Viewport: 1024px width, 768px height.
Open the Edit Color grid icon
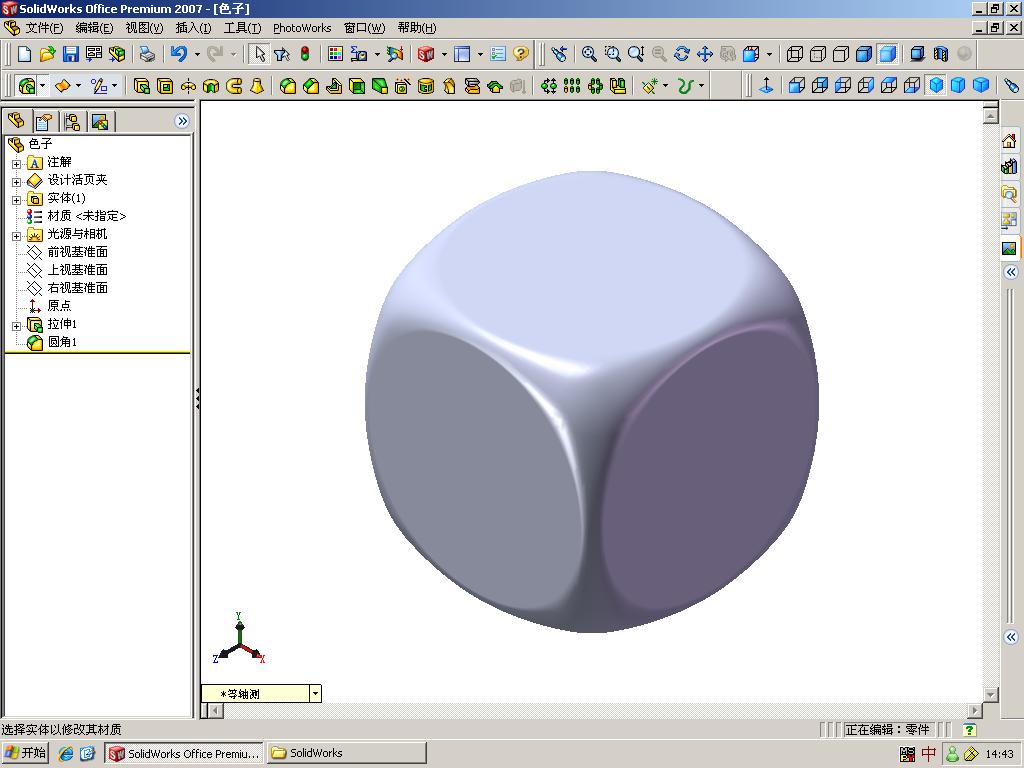click(335, 54)
